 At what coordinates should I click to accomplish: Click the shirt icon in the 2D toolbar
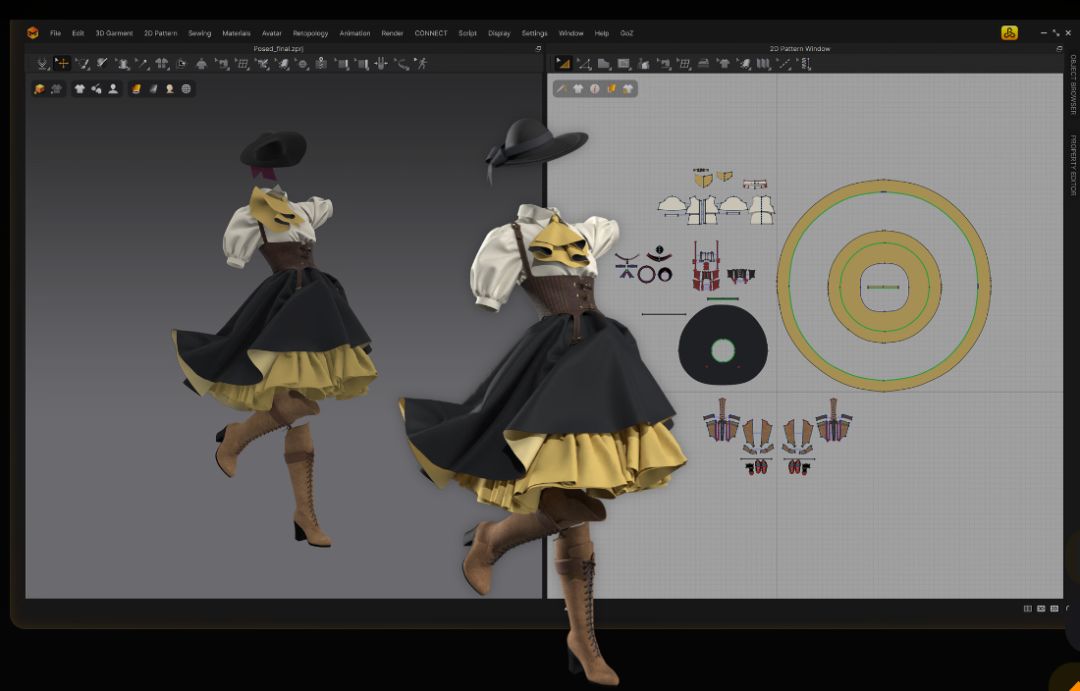pyautogui.click(x=723, y=63)
